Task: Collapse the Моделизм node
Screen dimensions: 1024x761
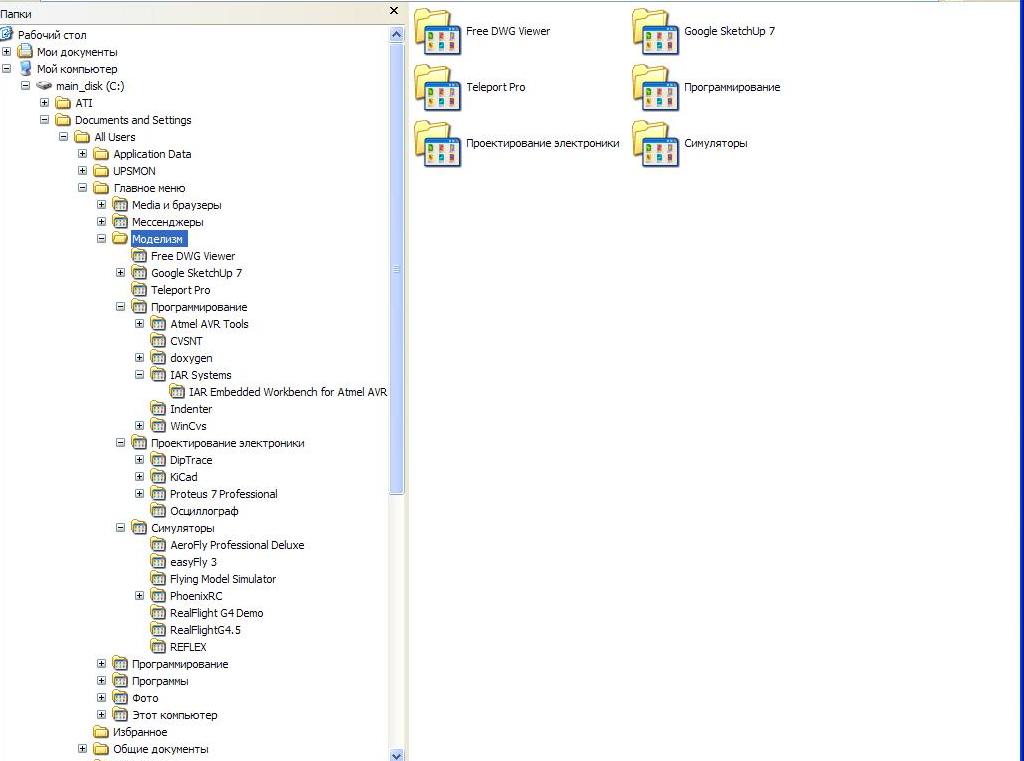Action: (x=101, y=238)
